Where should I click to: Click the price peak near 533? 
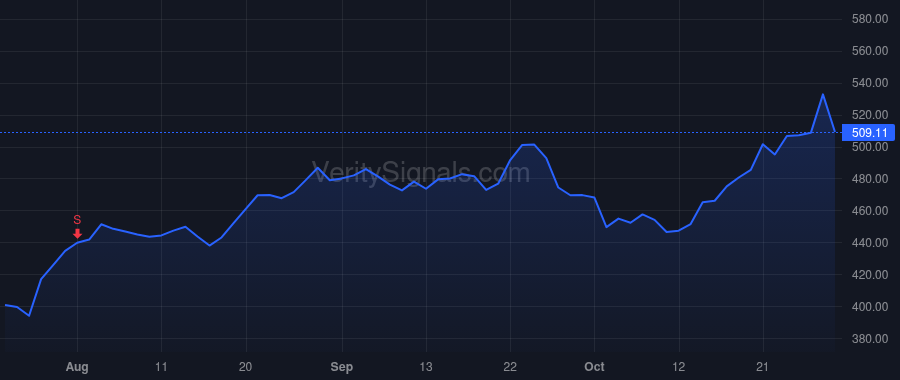click(x=823, y=95)
